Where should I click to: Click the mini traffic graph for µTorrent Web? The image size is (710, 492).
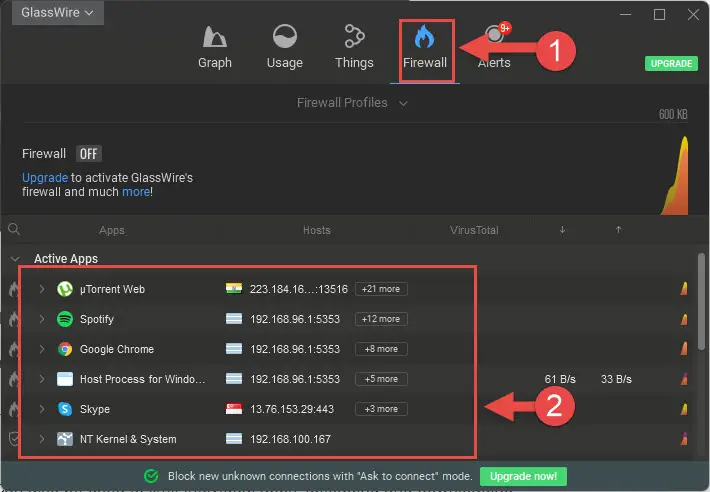click(684, 288)
